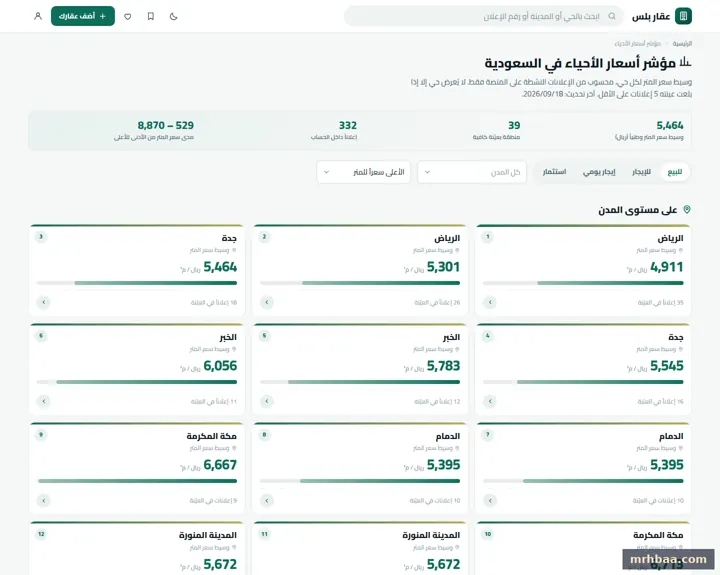The width and height of the screenshot is (720, 575).
Task: Click the على مستوى المدن section heading
Action: coord(637,210)
